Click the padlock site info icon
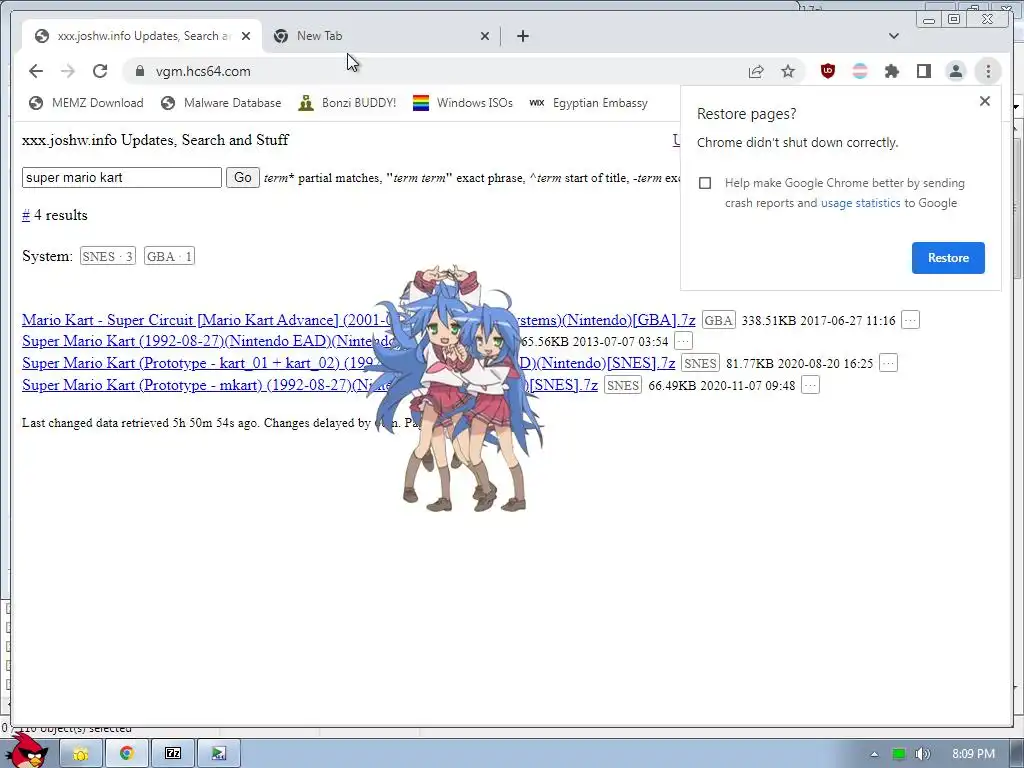 click(140, 71)
